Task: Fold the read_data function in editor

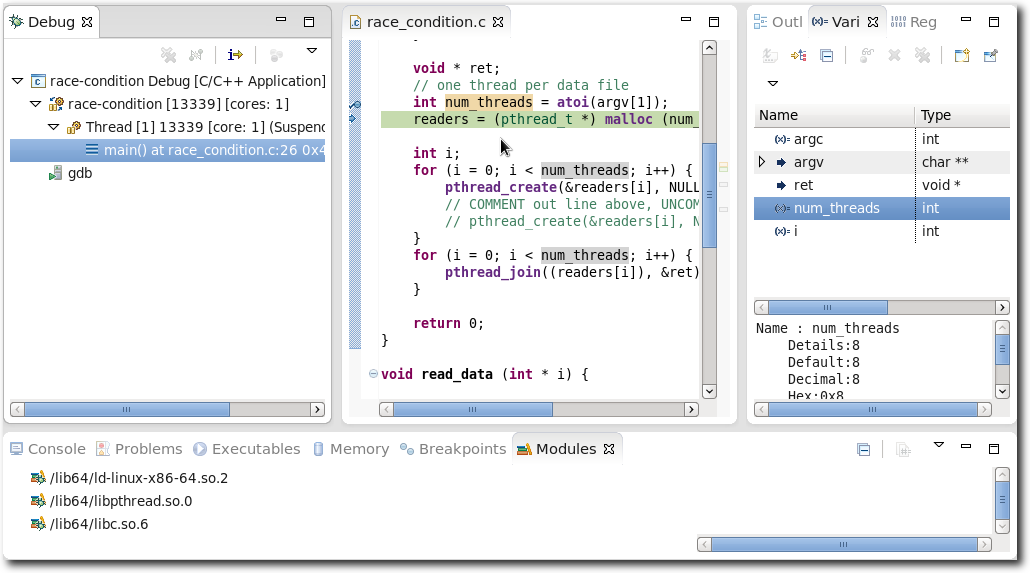Action: (x=373, y=374)
